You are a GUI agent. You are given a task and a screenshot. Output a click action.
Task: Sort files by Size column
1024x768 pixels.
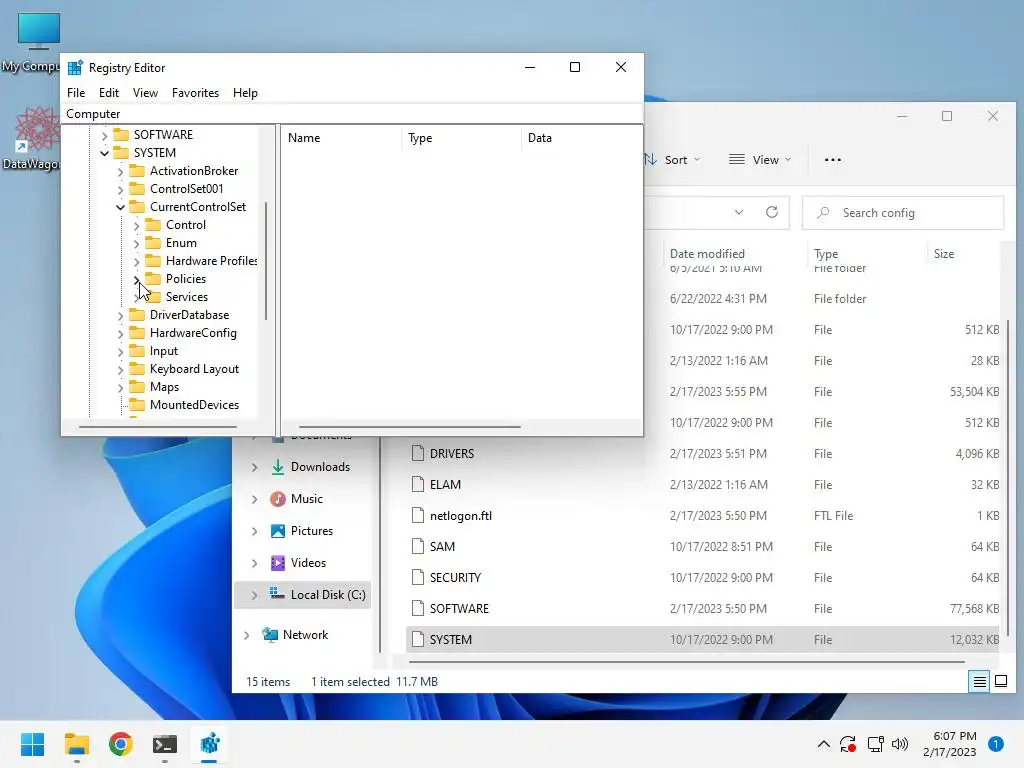tap(944, 253)
